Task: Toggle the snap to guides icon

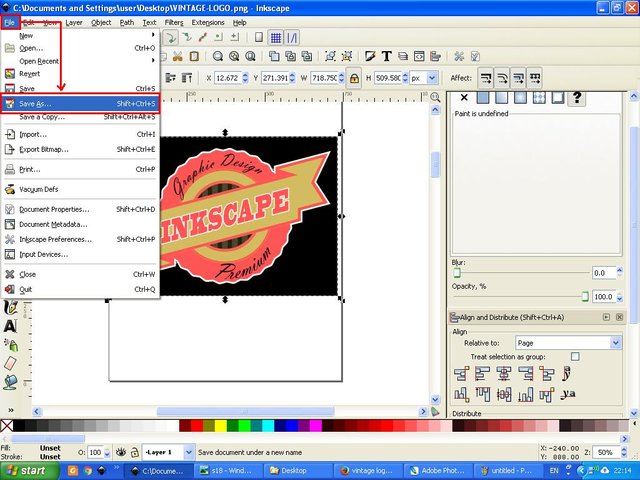Action: (292, 38)
